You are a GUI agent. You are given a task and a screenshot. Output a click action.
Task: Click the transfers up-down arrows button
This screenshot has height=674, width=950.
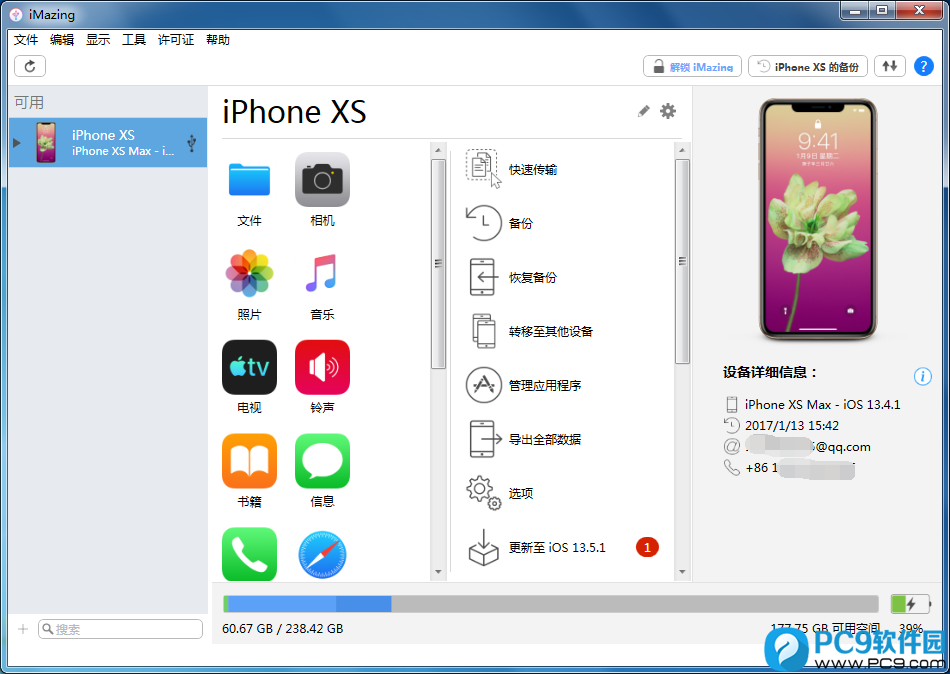[x=889, y=66]
